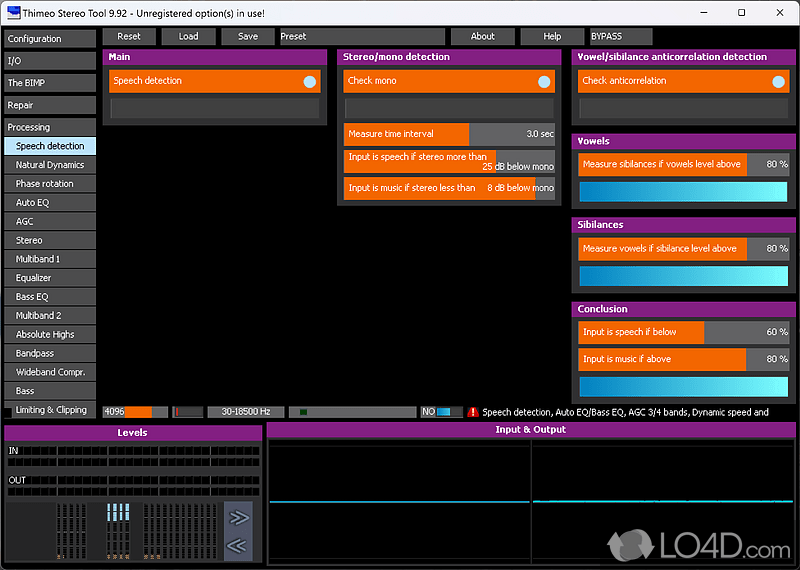Click the Load button

(x=188, y=36)
